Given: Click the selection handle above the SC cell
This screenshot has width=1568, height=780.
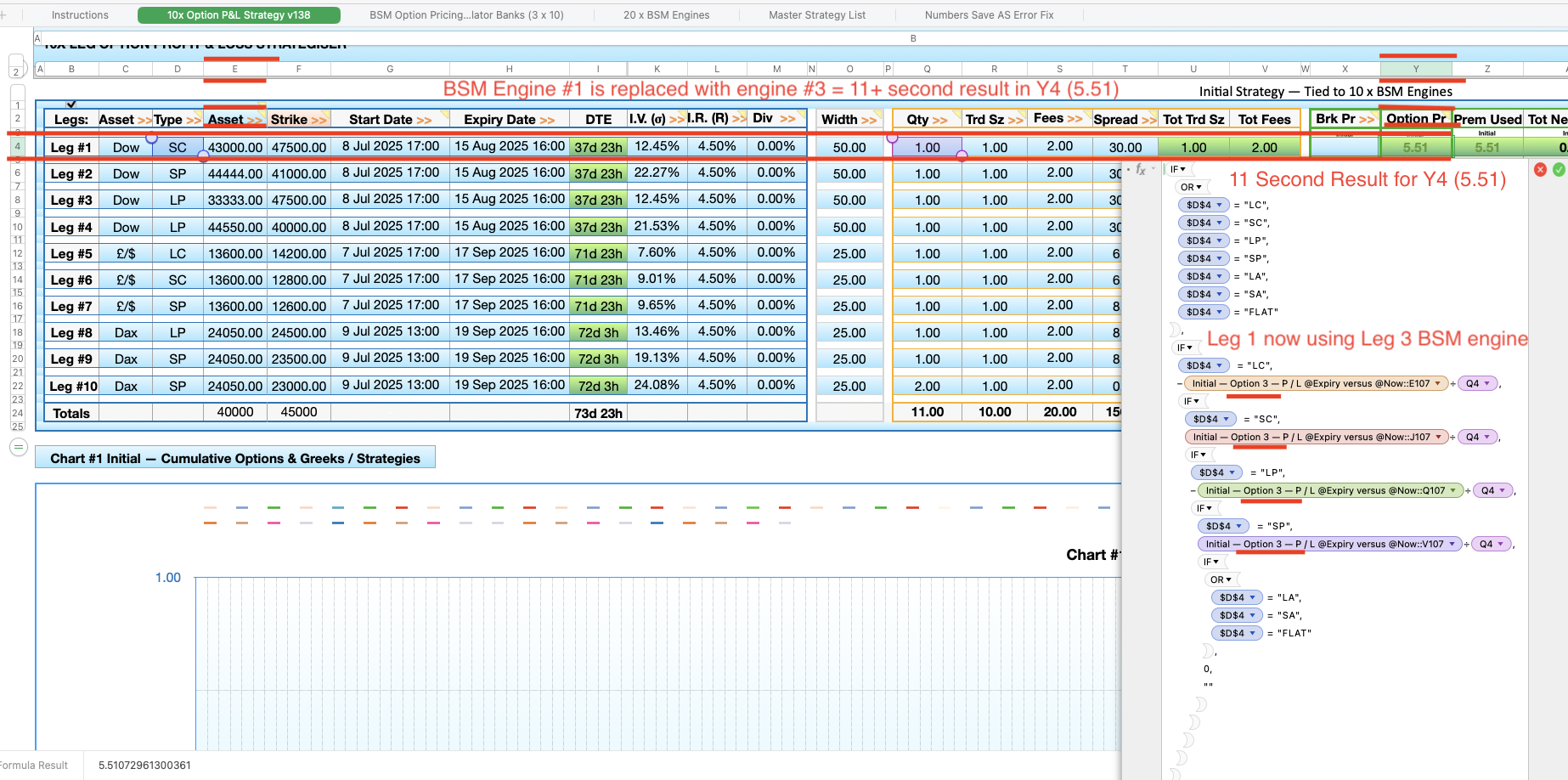Looking at the screenshot, I should click(151, 138).
